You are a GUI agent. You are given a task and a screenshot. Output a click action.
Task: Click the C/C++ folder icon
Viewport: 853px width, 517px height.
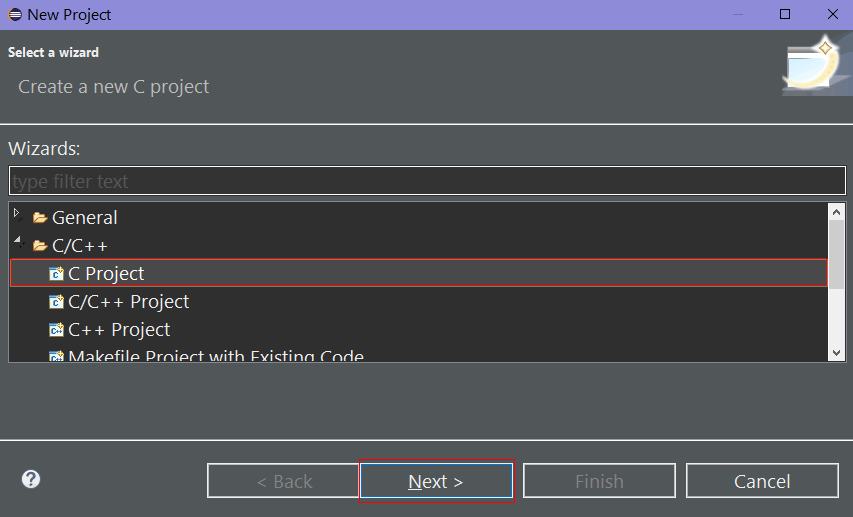(40, 246)
